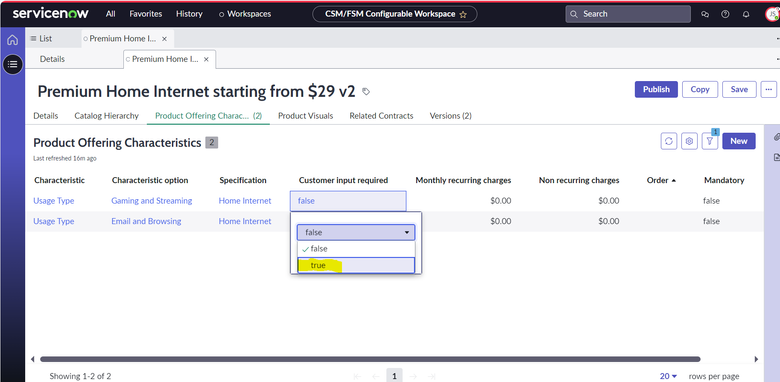This screenshot has height=382, width=780.
Task: Sort by Order column header
Action: (661, 180)
